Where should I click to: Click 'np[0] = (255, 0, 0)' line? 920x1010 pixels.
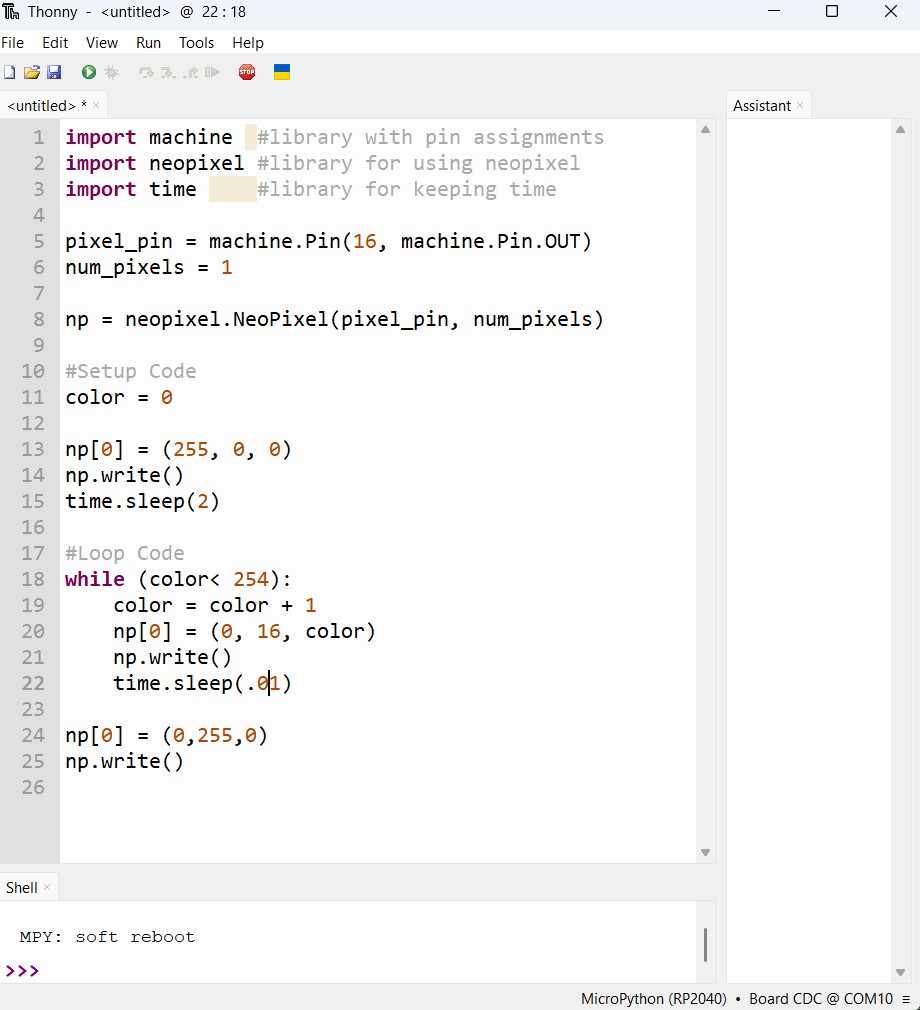(x=178, y=450)
